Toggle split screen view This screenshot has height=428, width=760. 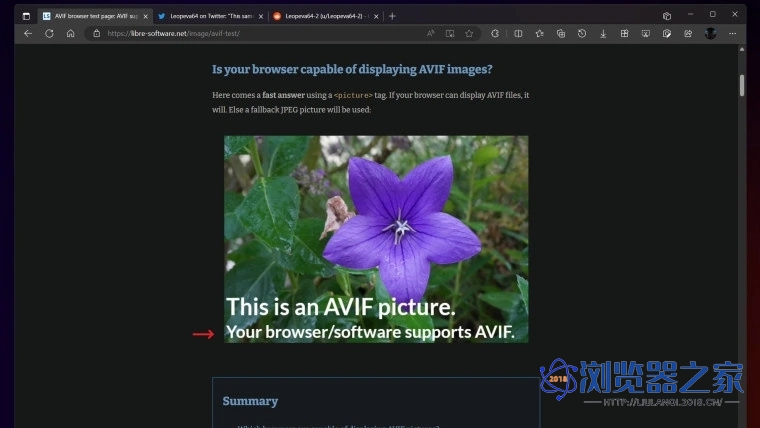pos(518,33)
